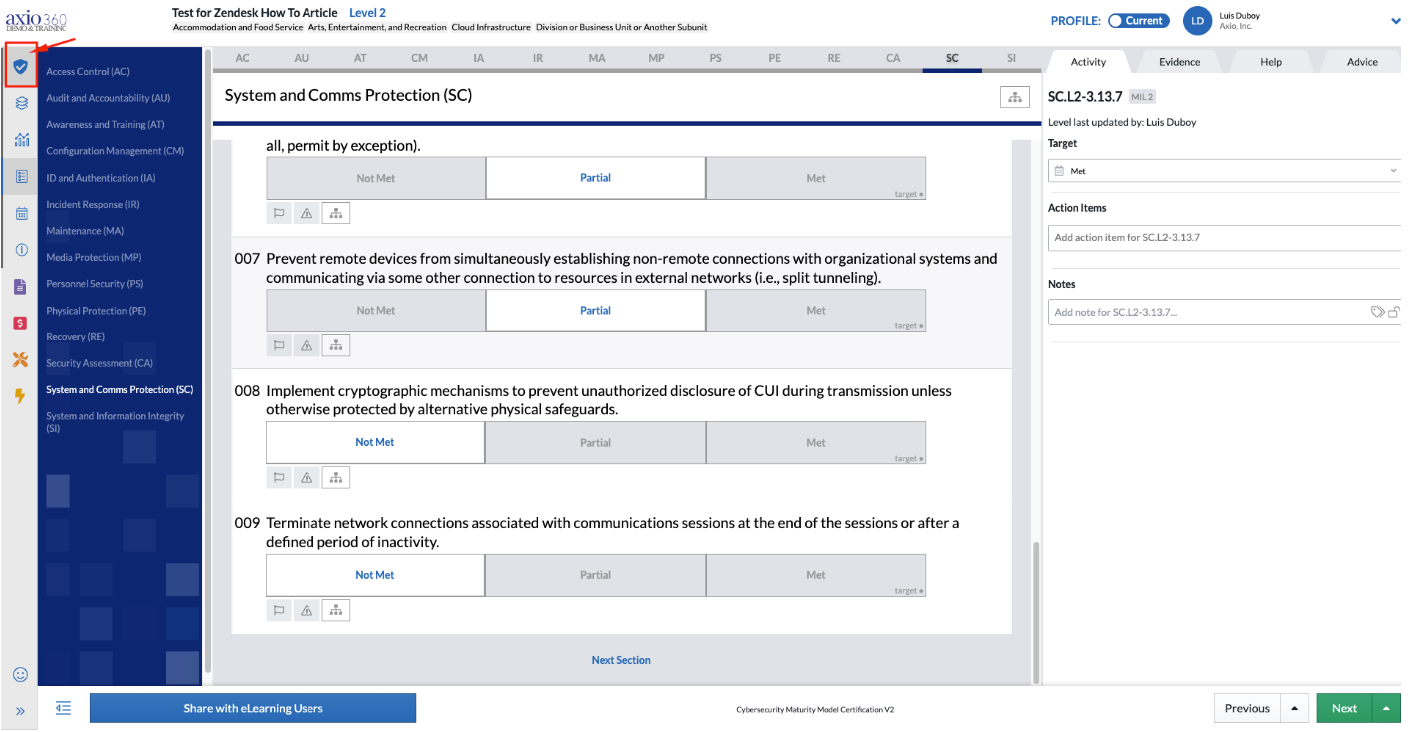Jump to the AC domain tab
Image resolution: width=1414 pixels, height=732 pixels.
[243, 58]
